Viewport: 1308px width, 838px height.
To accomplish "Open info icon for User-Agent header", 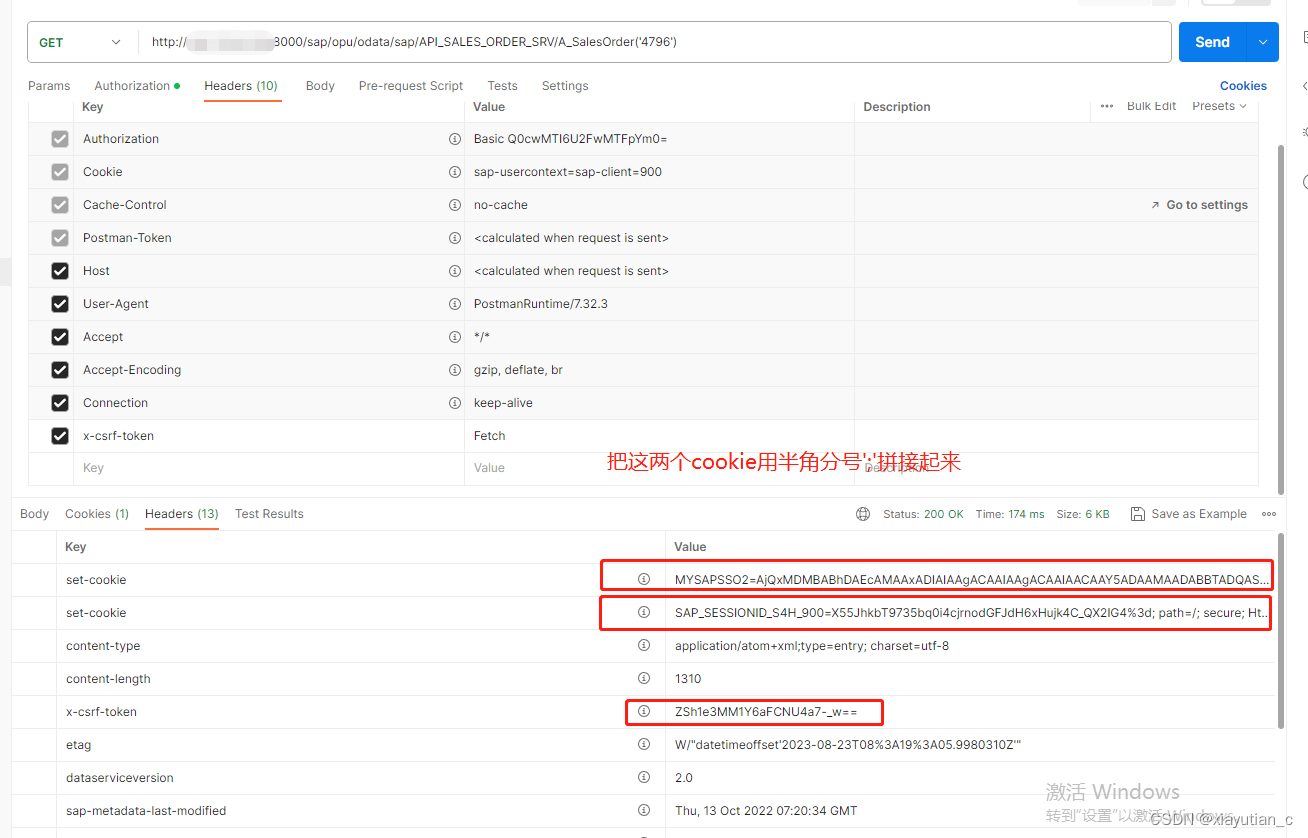I will pos(455,304).
